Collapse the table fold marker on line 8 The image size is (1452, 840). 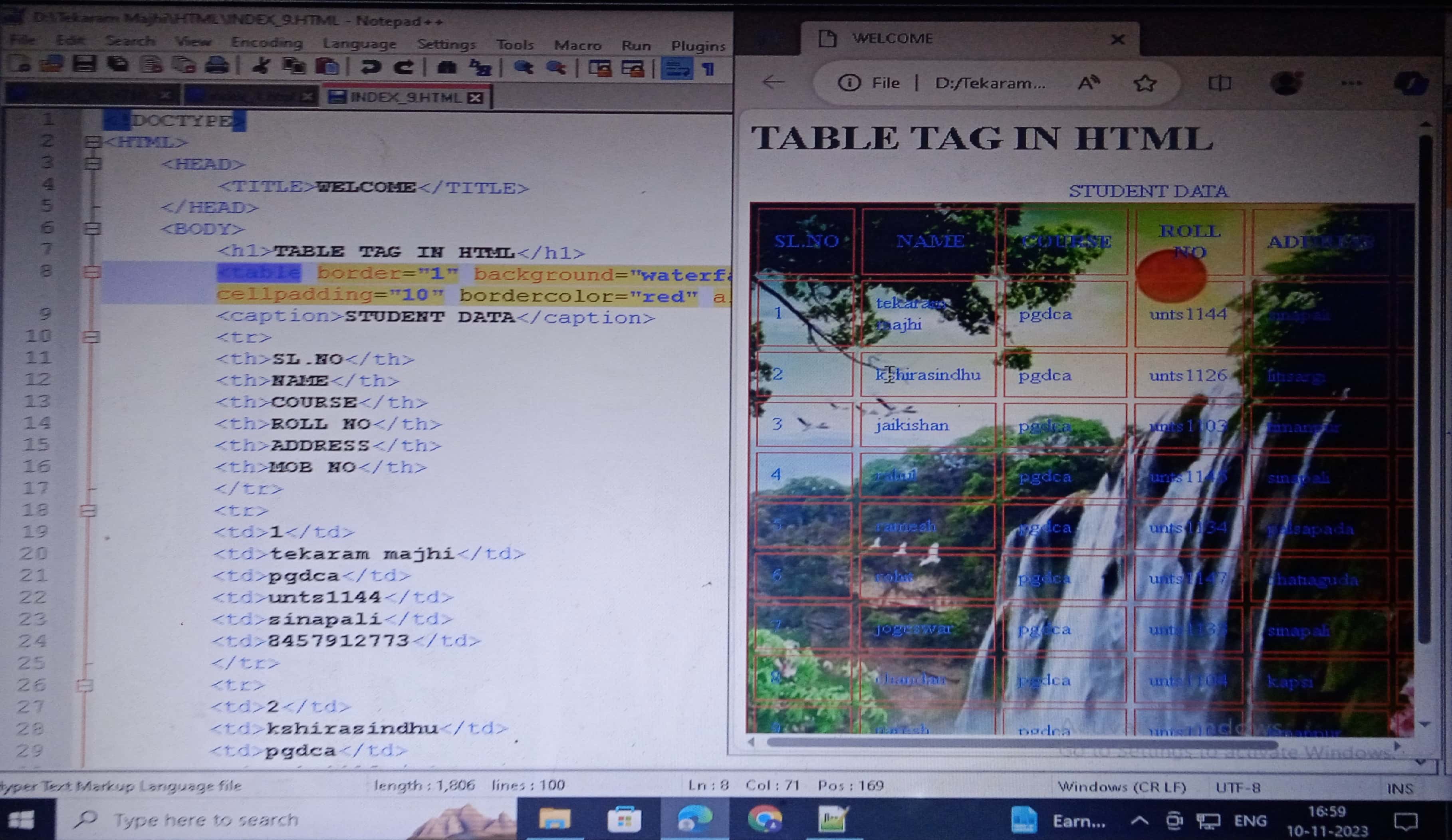92,272
